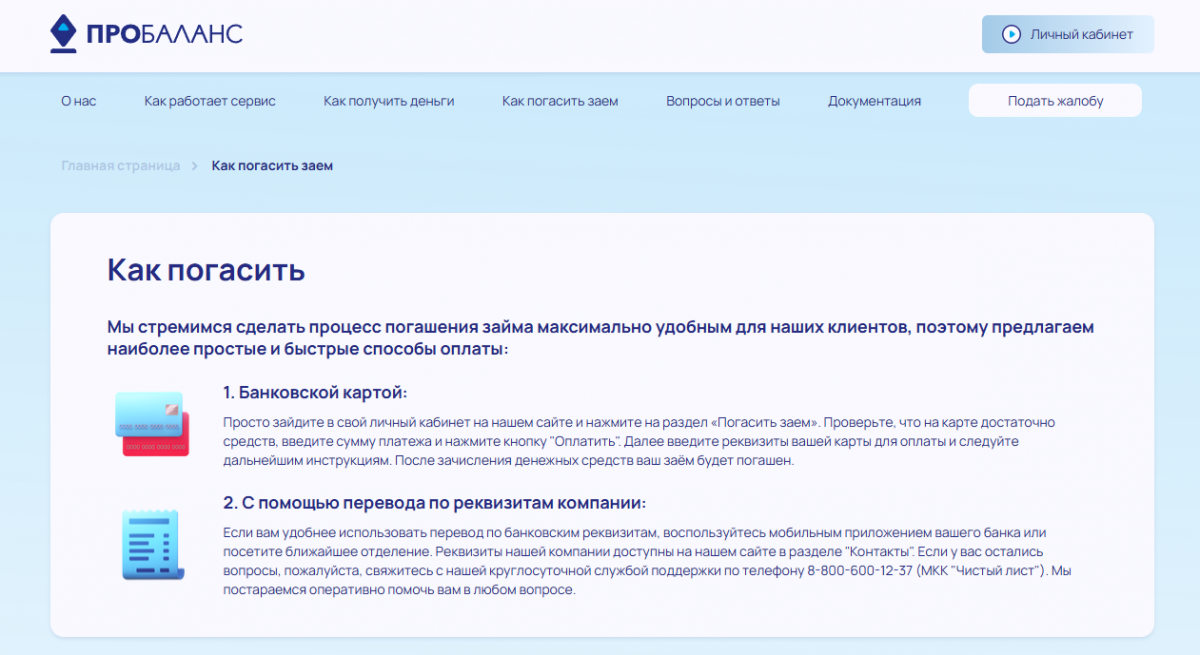Click the breadcrumb chevron separator
The width and height of the screenshot is (1200, 655).
tap(195, 165)
